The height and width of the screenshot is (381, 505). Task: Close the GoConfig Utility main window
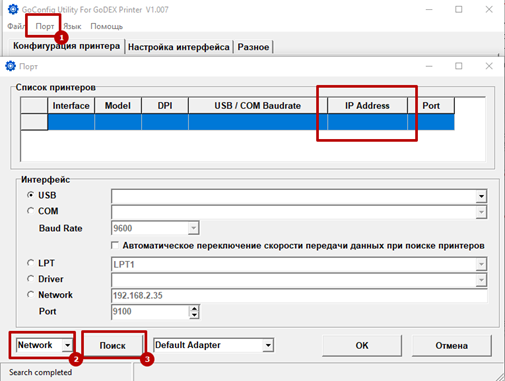[489, 9]
